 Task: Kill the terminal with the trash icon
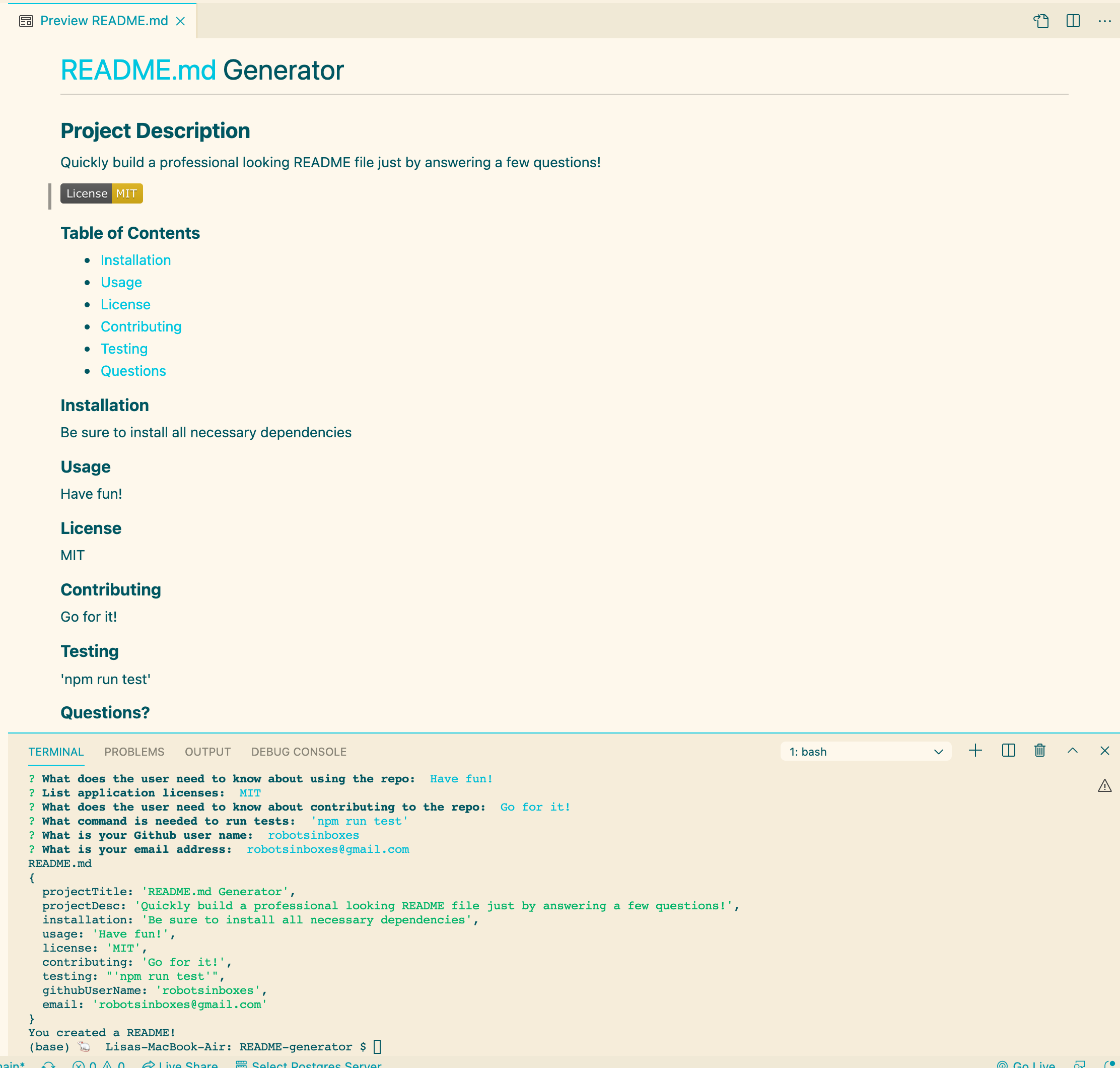[x=1039, y=750]
